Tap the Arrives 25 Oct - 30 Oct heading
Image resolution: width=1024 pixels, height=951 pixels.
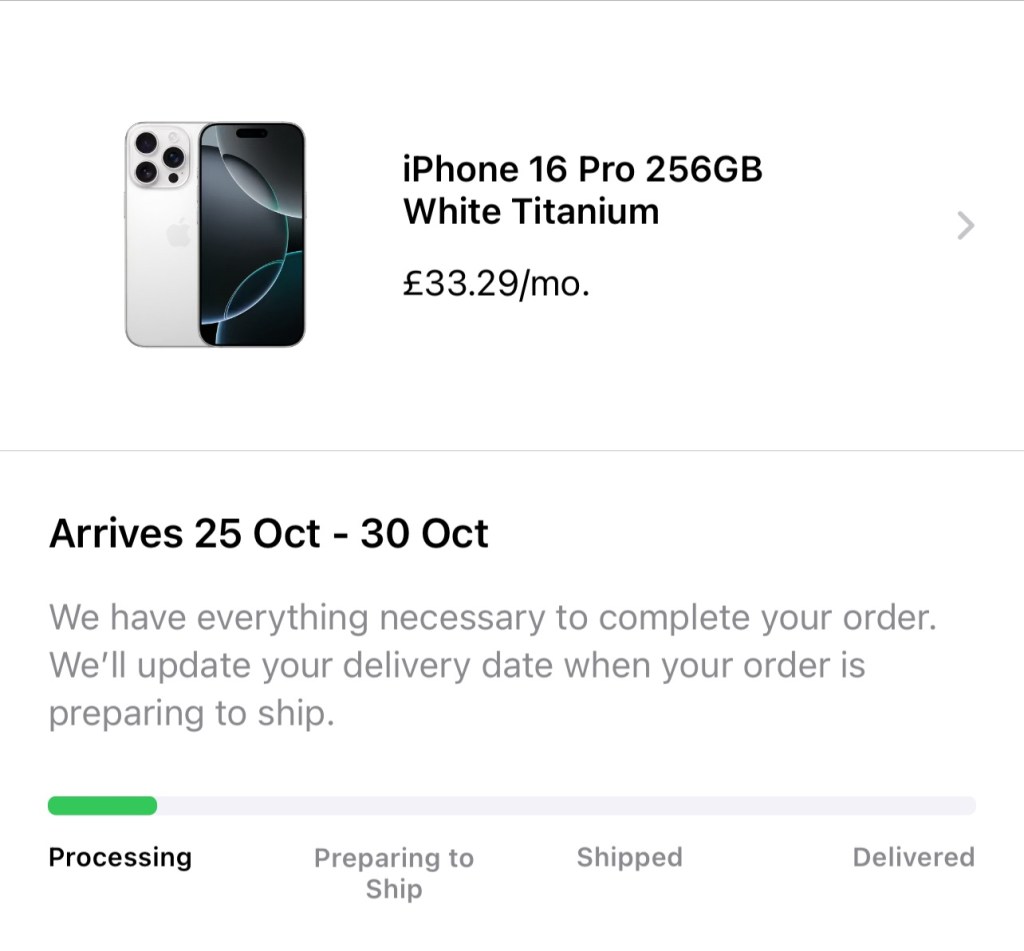pyautogui.click(x=268, y=533)
